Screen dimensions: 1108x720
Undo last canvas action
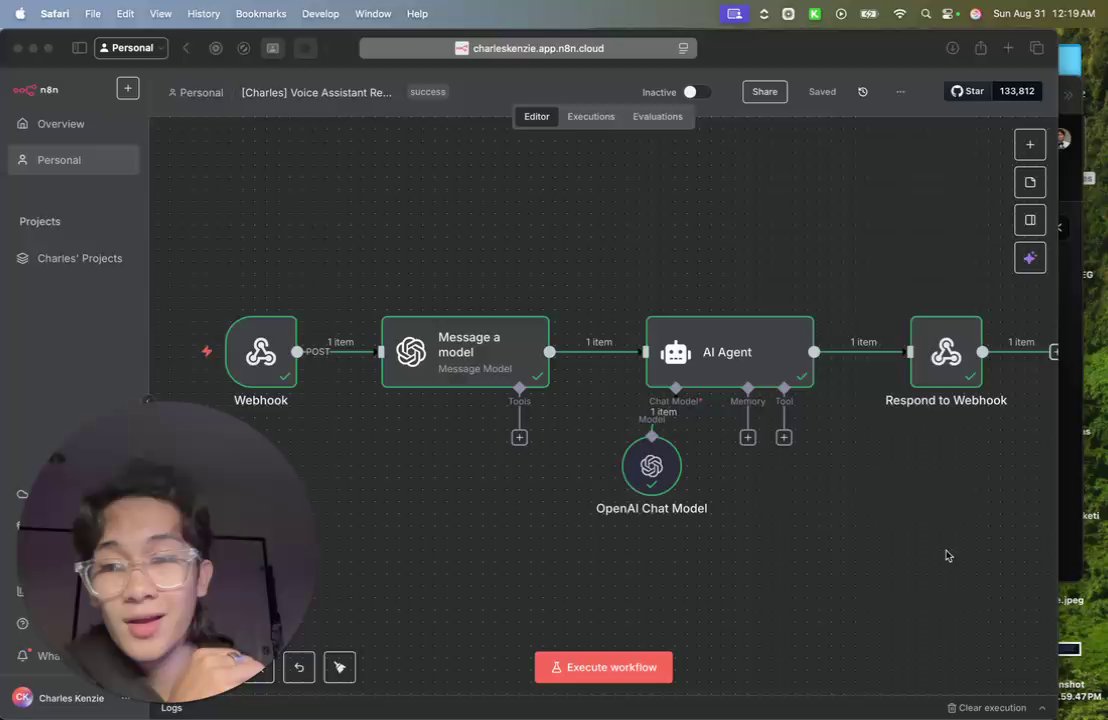pos(299,667)
